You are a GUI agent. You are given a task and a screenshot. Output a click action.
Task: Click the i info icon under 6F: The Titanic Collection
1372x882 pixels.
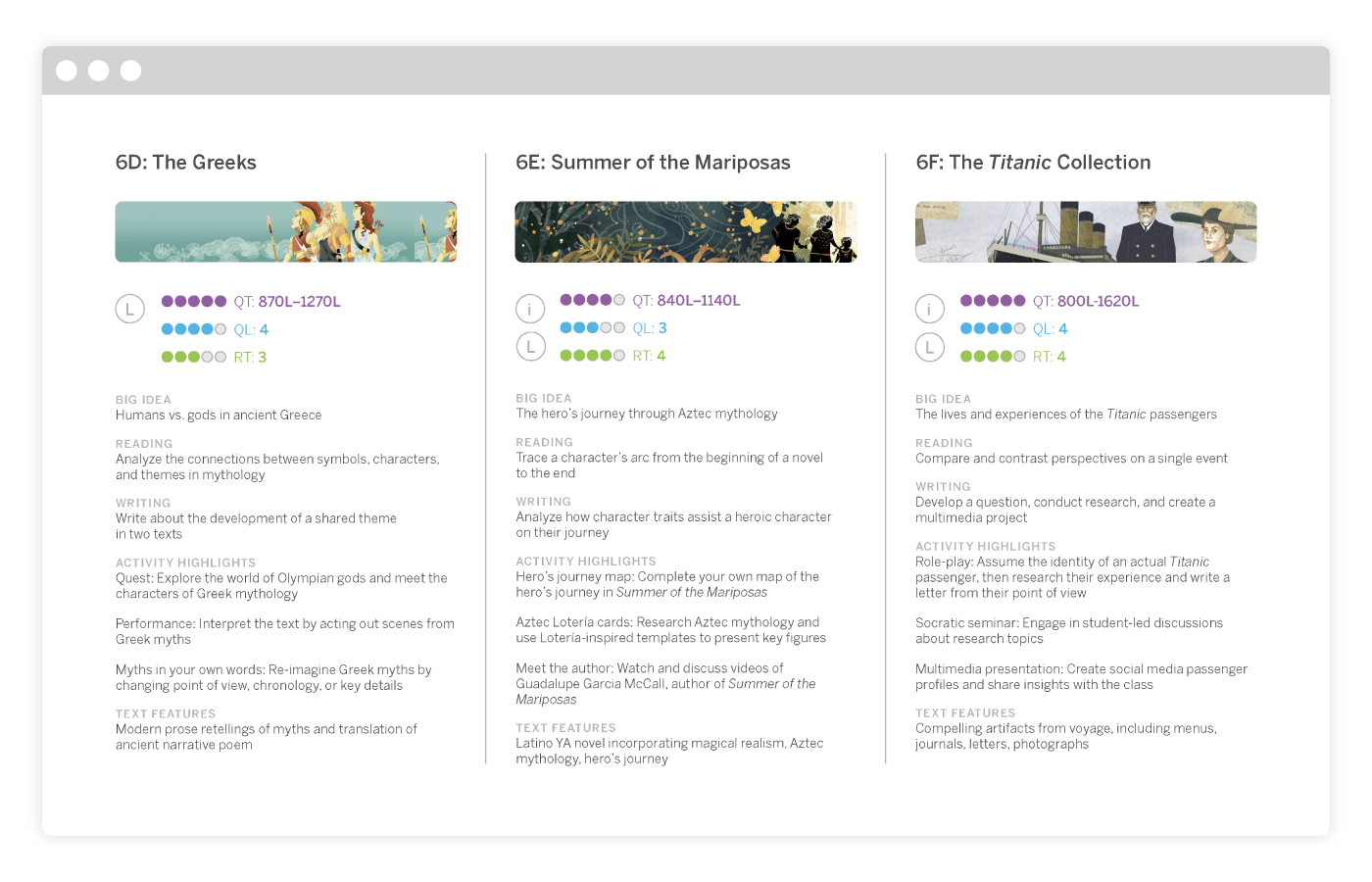click(930, 309)
